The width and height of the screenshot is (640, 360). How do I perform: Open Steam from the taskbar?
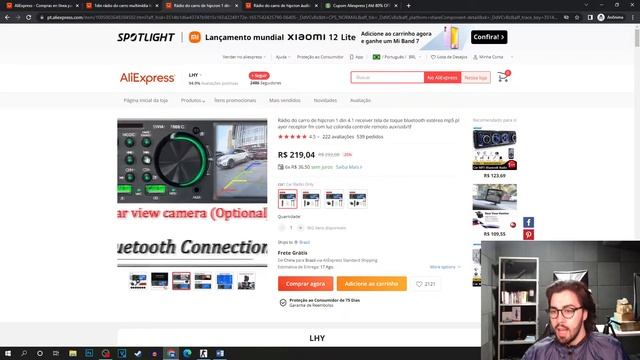pos(138,353)
